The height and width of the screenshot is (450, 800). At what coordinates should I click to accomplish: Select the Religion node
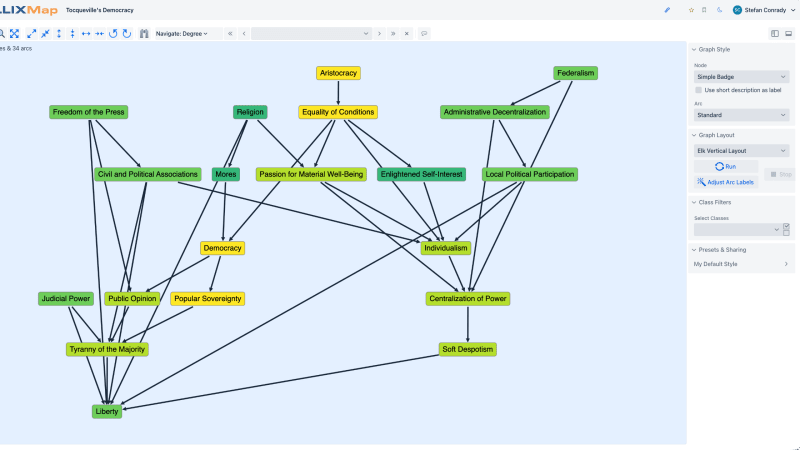250,112
